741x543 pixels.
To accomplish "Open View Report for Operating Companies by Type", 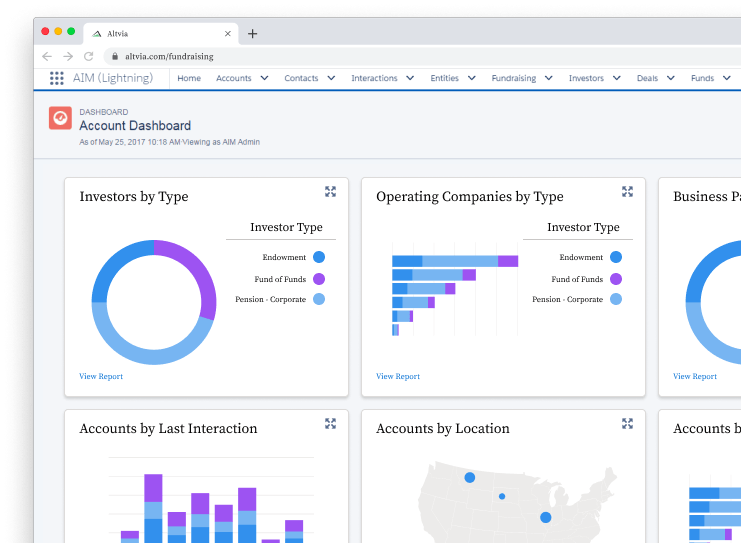I will coord(398,376).
